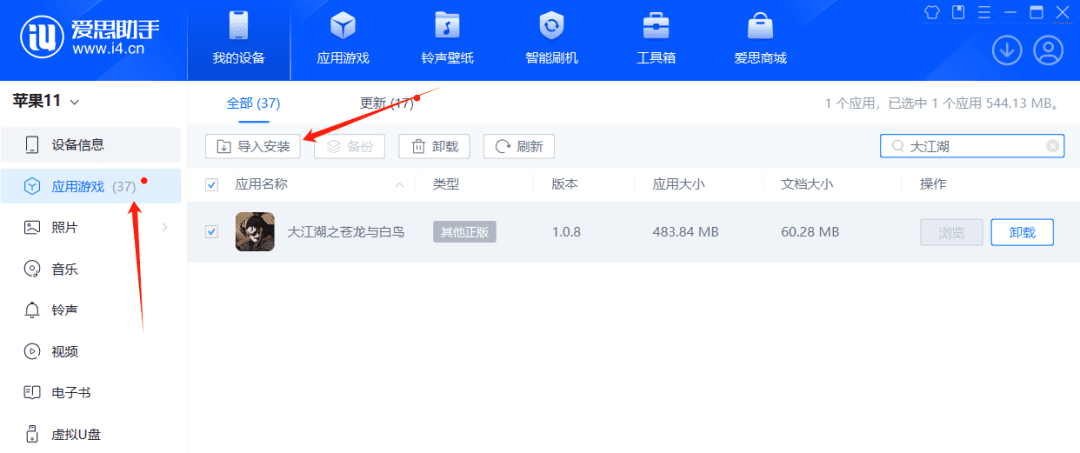
Task: Click the 大江湖 search input field
Action: tap(970, 146)
